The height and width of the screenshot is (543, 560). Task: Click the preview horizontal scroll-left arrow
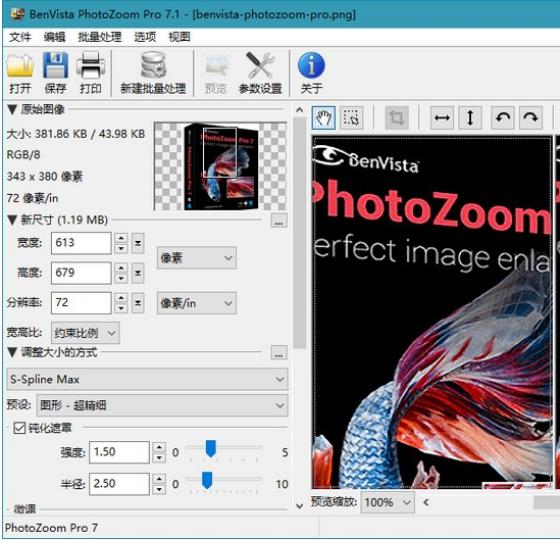(426, 503)
